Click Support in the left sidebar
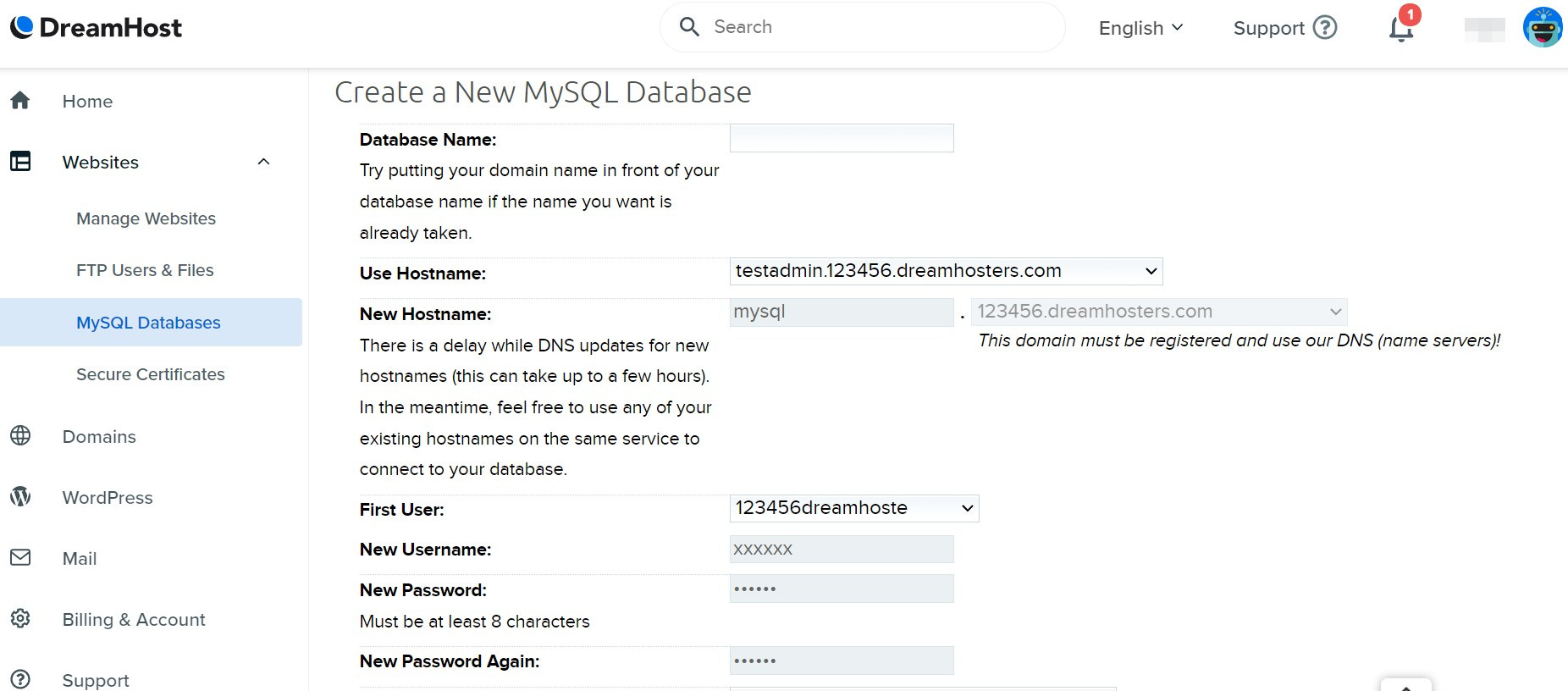This screenshot has width=1568, height=691. 95,680
